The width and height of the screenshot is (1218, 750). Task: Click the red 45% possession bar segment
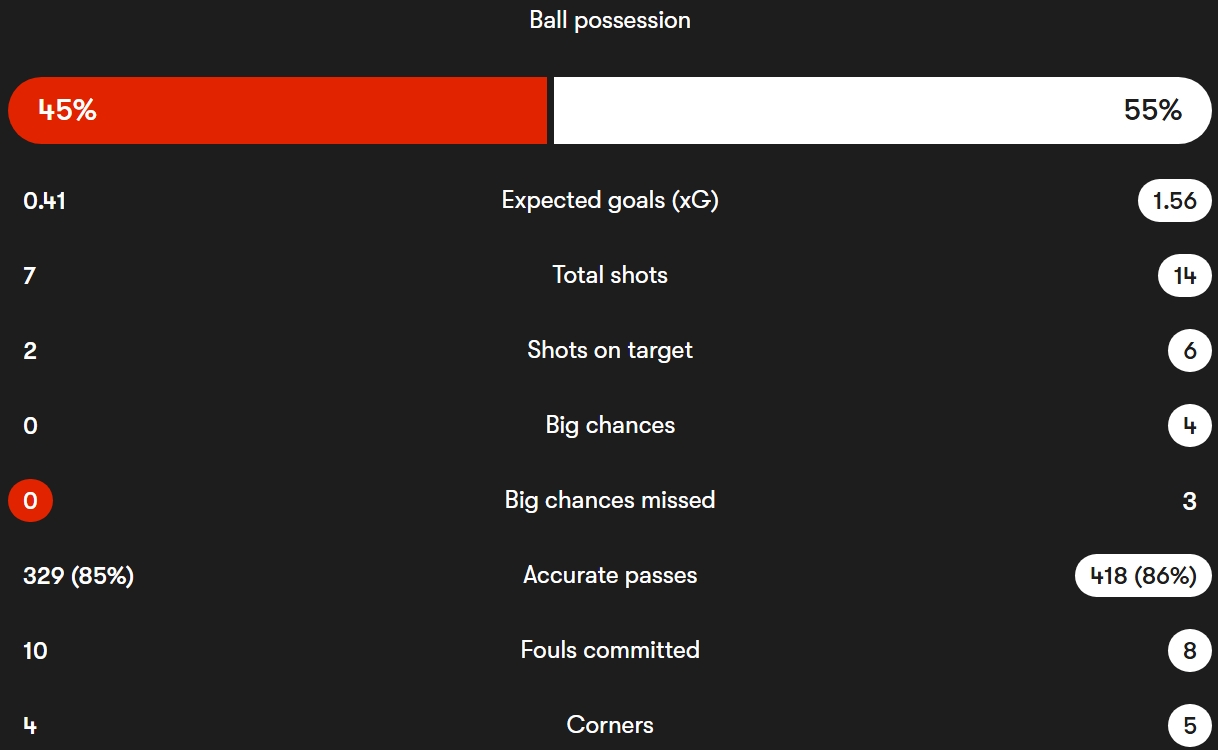(x=278, y=110)
